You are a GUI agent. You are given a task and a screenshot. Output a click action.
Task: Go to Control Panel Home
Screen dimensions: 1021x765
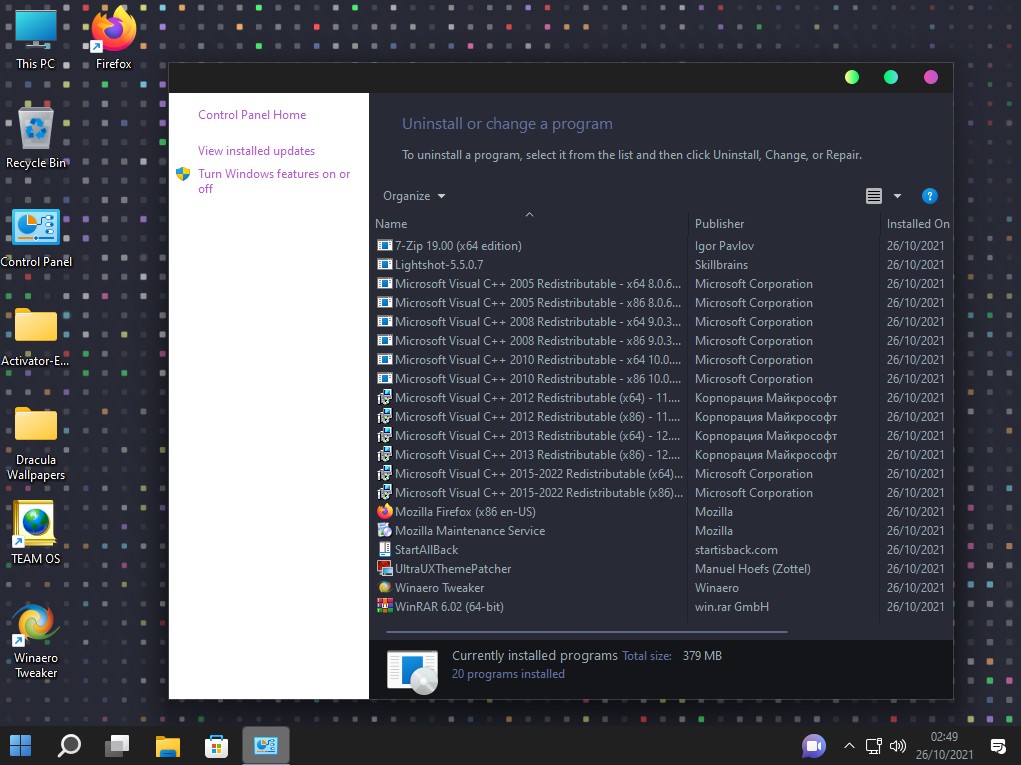(252, 115)
